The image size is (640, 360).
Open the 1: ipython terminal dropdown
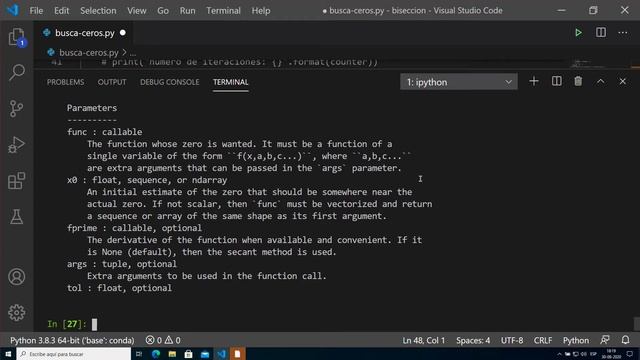tap(459, 82)
